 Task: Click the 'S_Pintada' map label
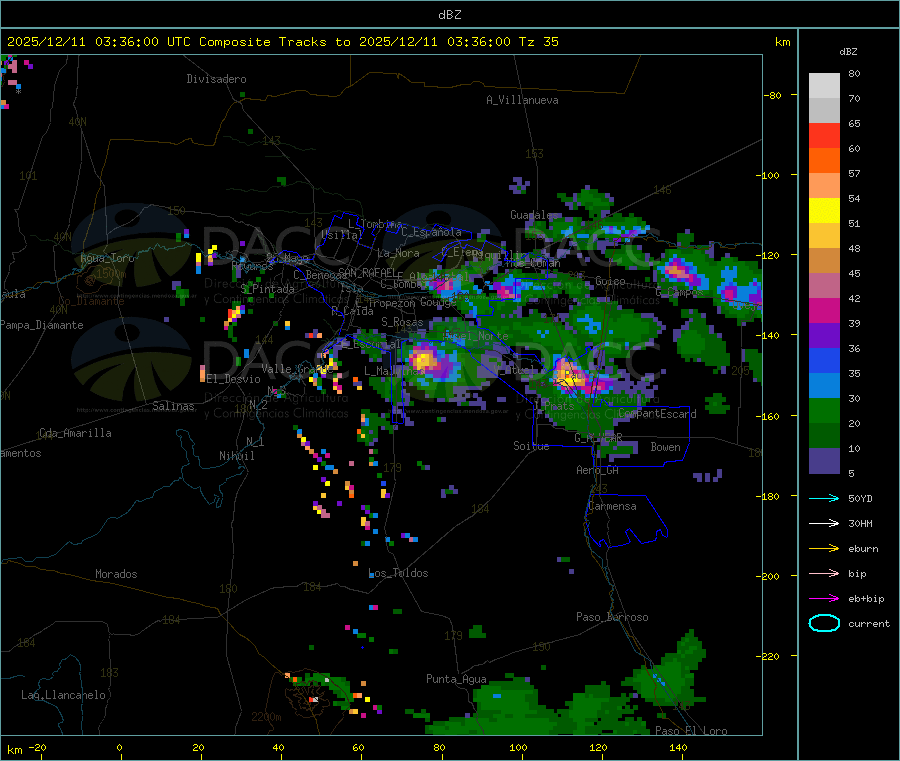pos(267,289)
